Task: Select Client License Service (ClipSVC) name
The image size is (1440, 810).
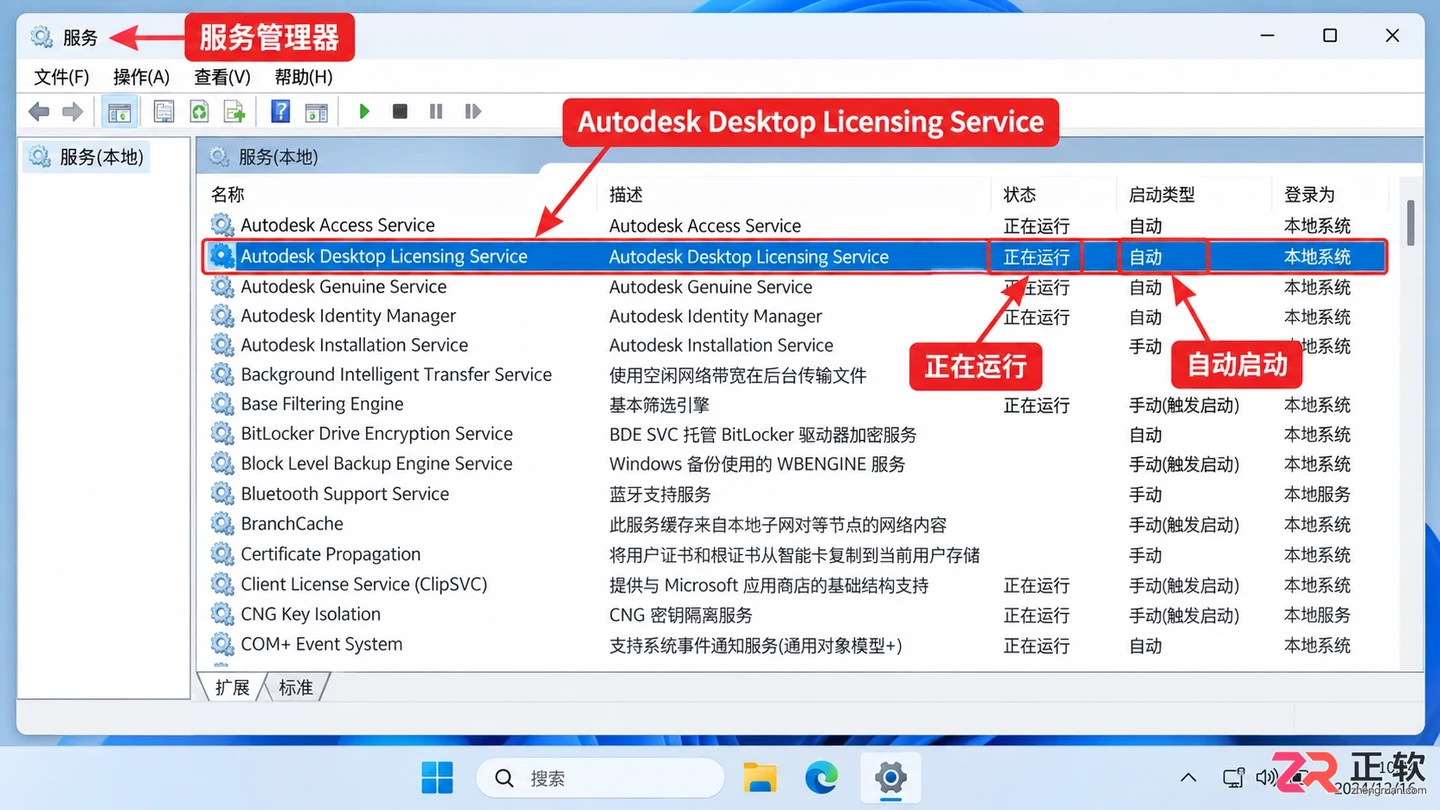Action: [364, 584]
